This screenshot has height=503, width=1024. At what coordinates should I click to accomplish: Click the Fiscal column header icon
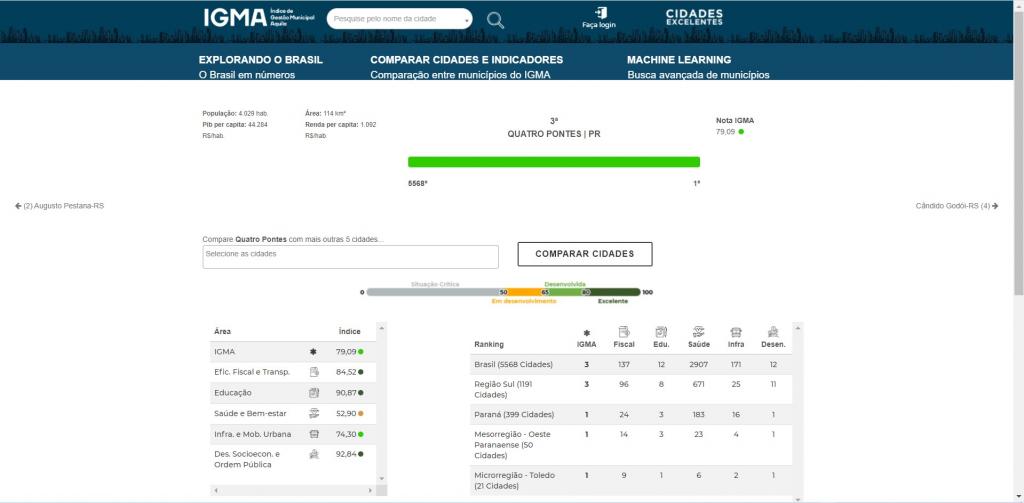(624, 332)
